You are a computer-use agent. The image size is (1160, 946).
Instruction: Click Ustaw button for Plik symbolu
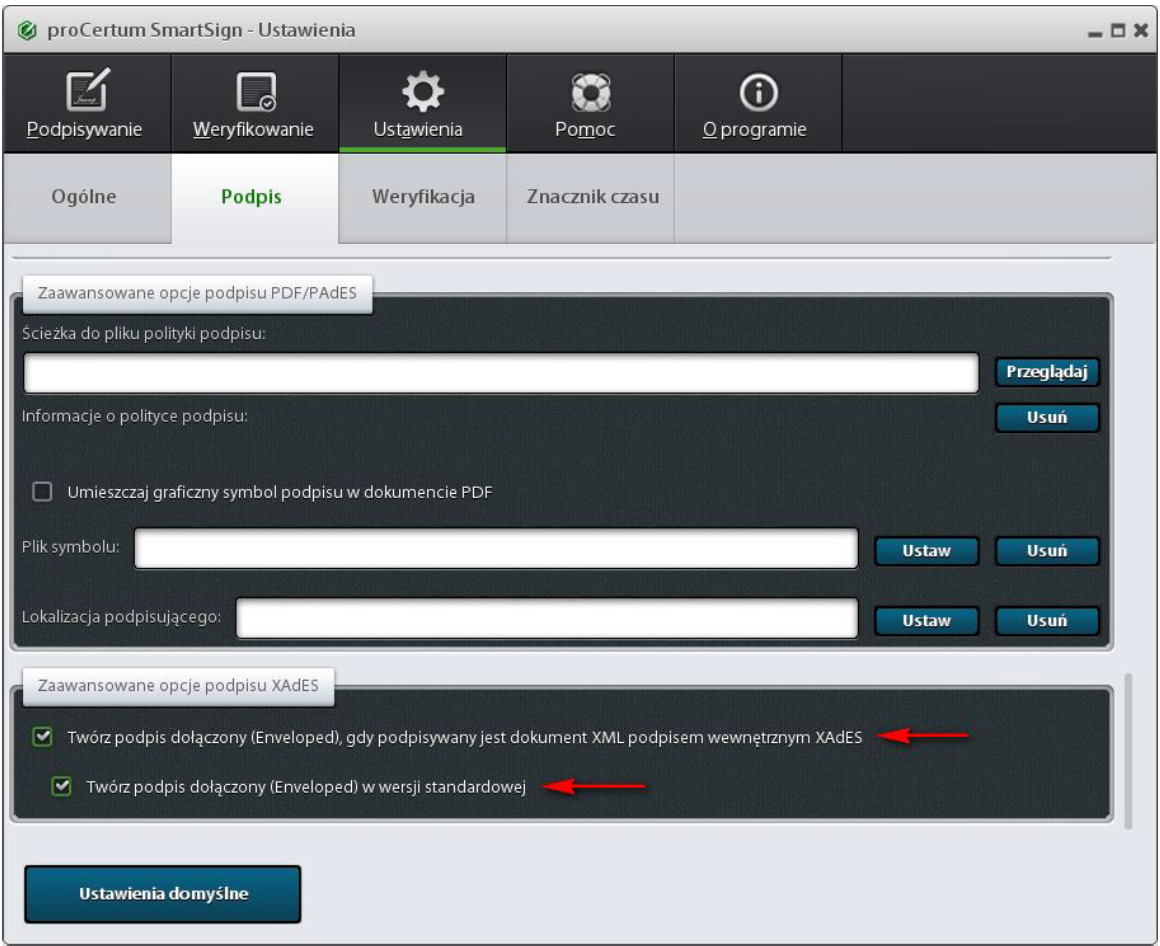pyautogui.click(x=926, y=550)
